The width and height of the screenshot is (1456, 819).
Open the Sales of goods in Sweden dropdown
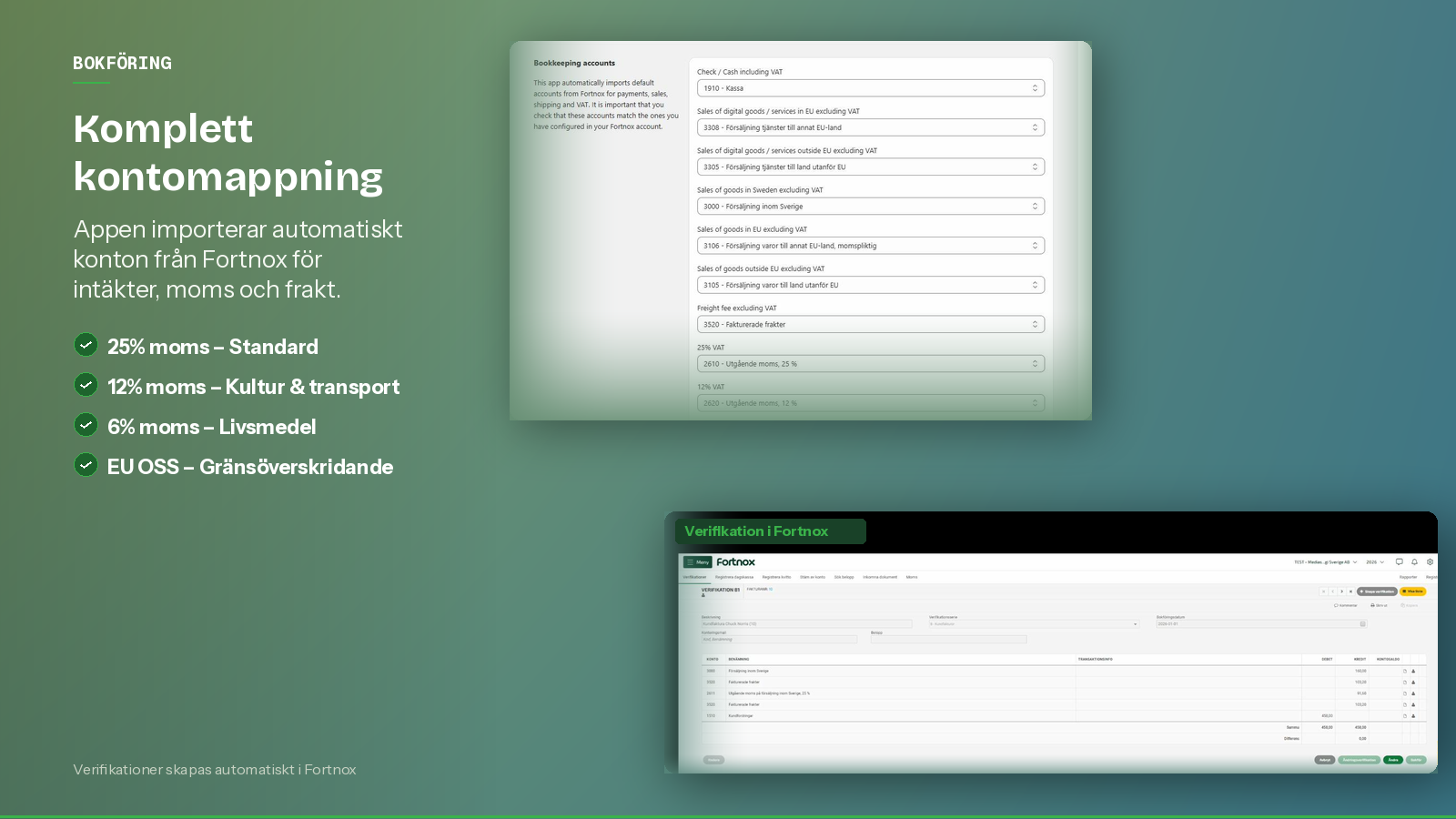click(x=871, y=207)
